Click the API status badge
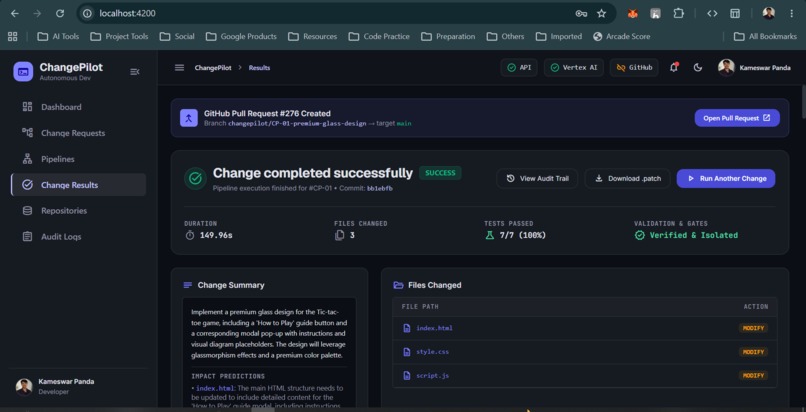Screen dimensions: 806x412 [519, 67]
